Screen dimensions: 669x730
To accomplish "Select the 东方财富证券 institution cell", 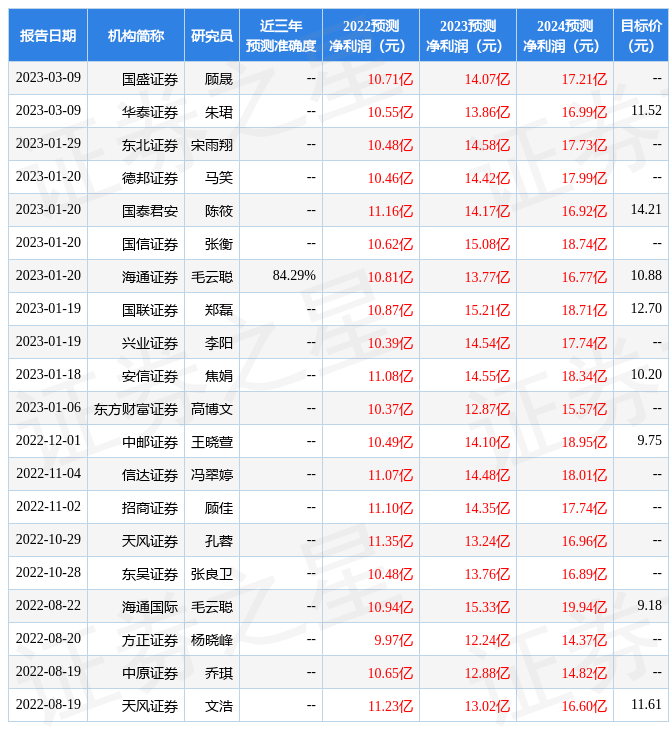I will click(136, 409).
